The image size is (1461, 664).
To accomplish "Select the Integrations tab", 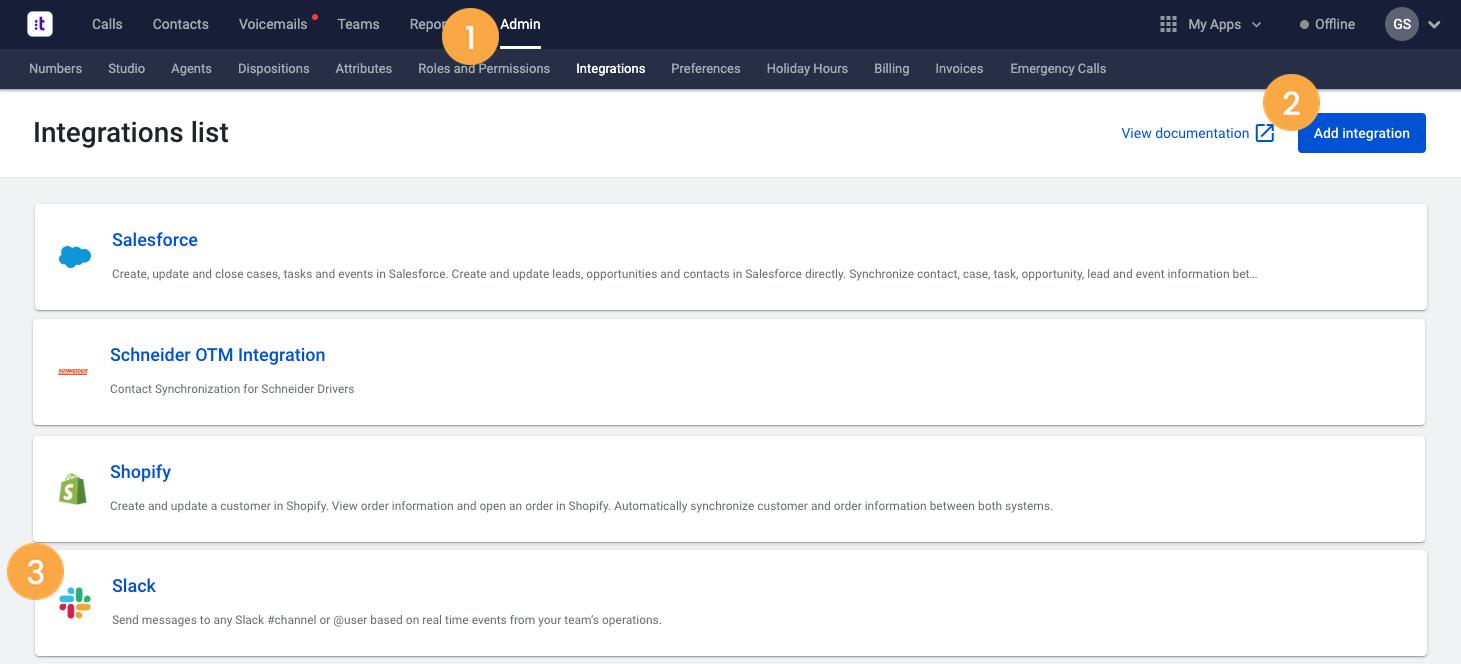I will point(611,69).
